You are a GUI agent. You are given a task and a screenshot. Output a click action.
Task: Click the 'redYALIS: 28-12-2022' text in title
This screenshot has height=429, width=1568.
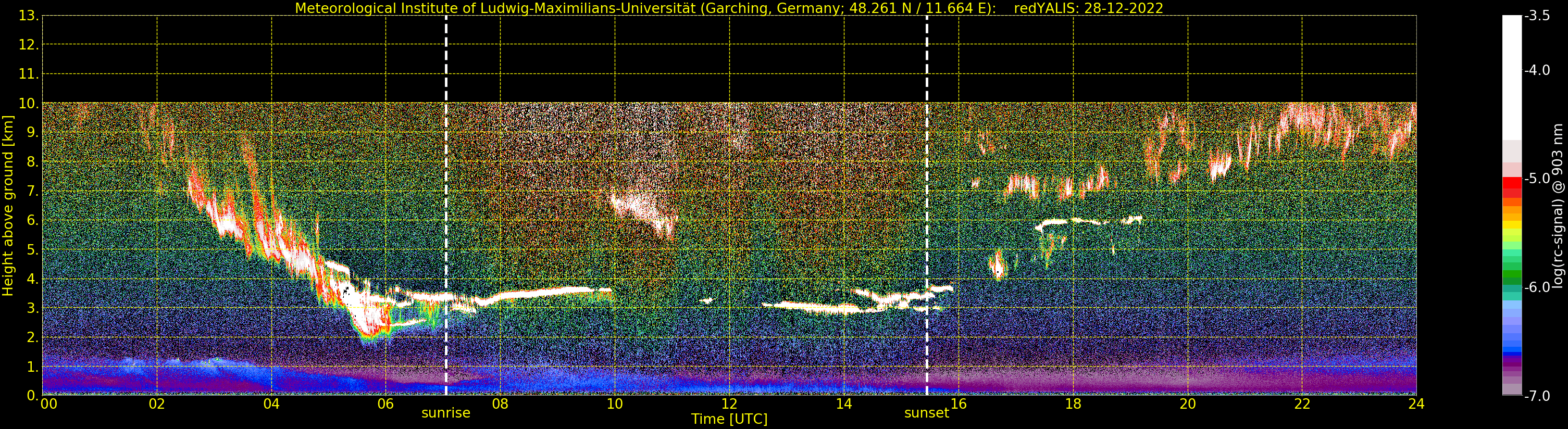pyautogui.click(x=1088, y=8)
